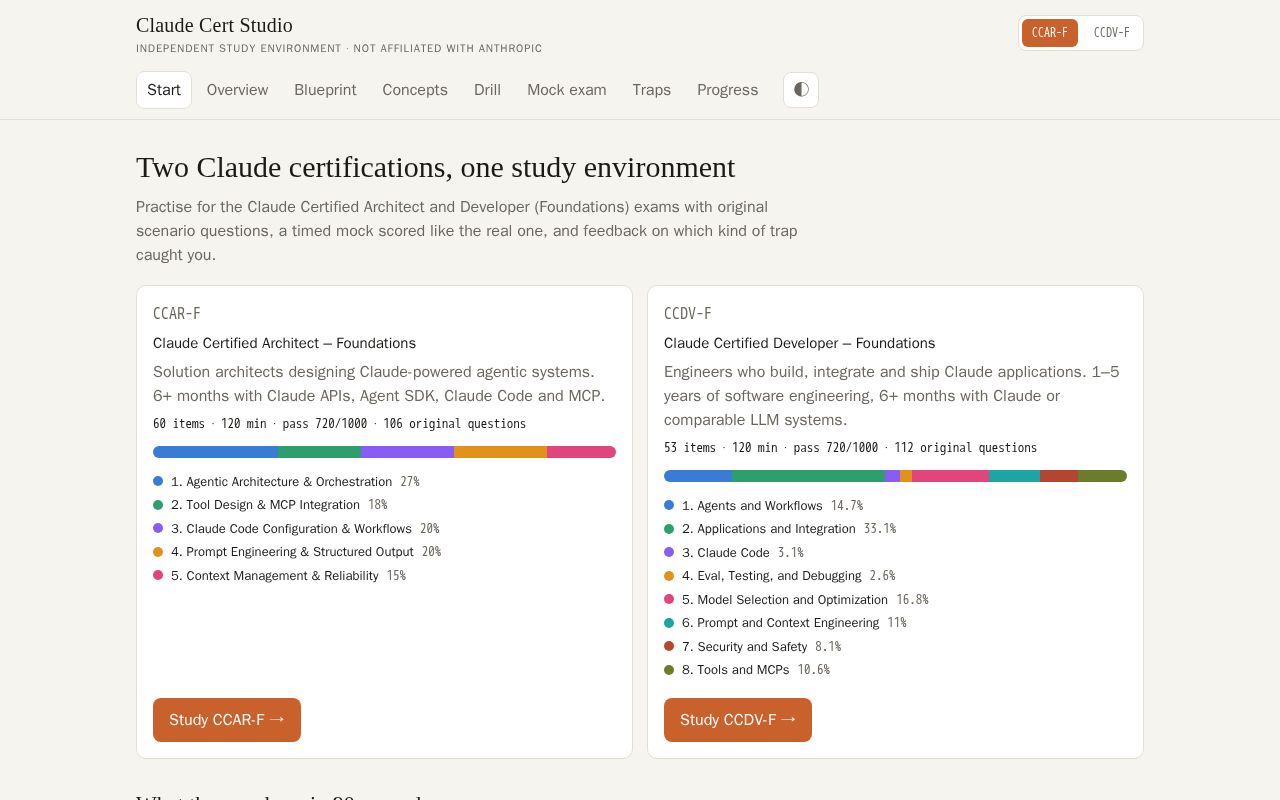
Task: Click the Claude Cert Studio title
Action: (214, 25)
